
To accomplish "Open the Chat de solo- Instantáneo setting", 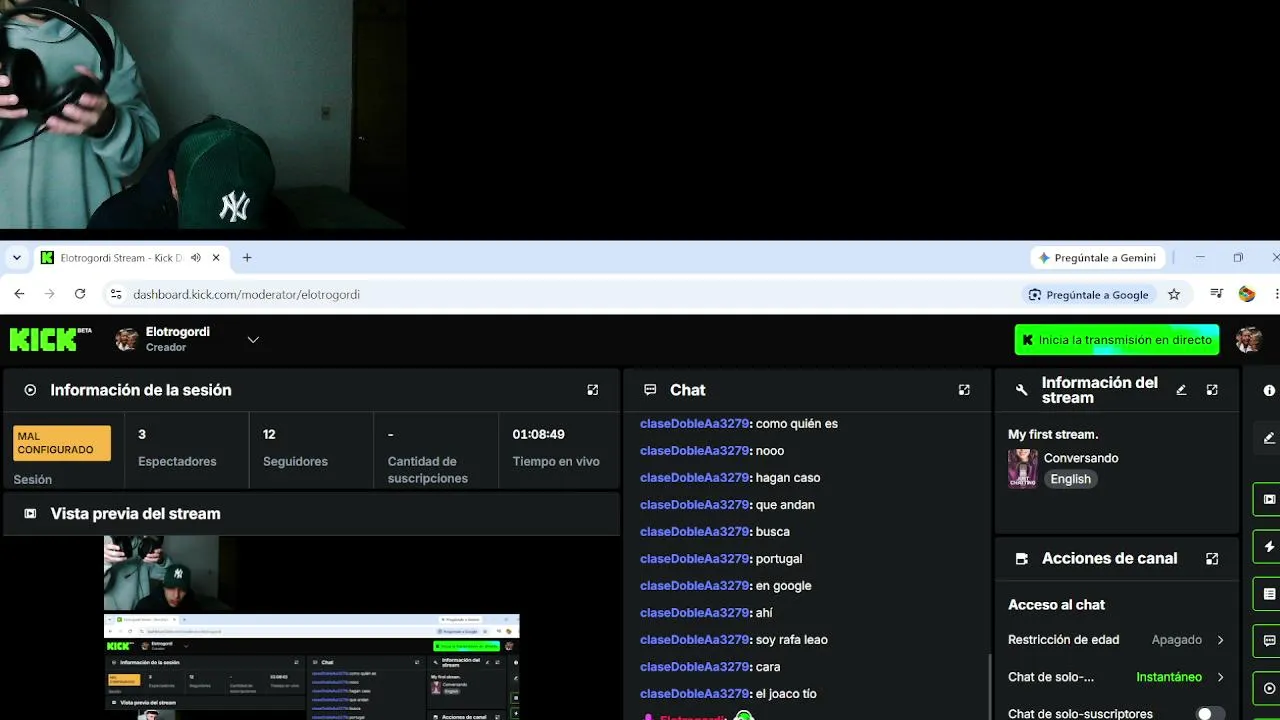I will [x=1116, y=677].
